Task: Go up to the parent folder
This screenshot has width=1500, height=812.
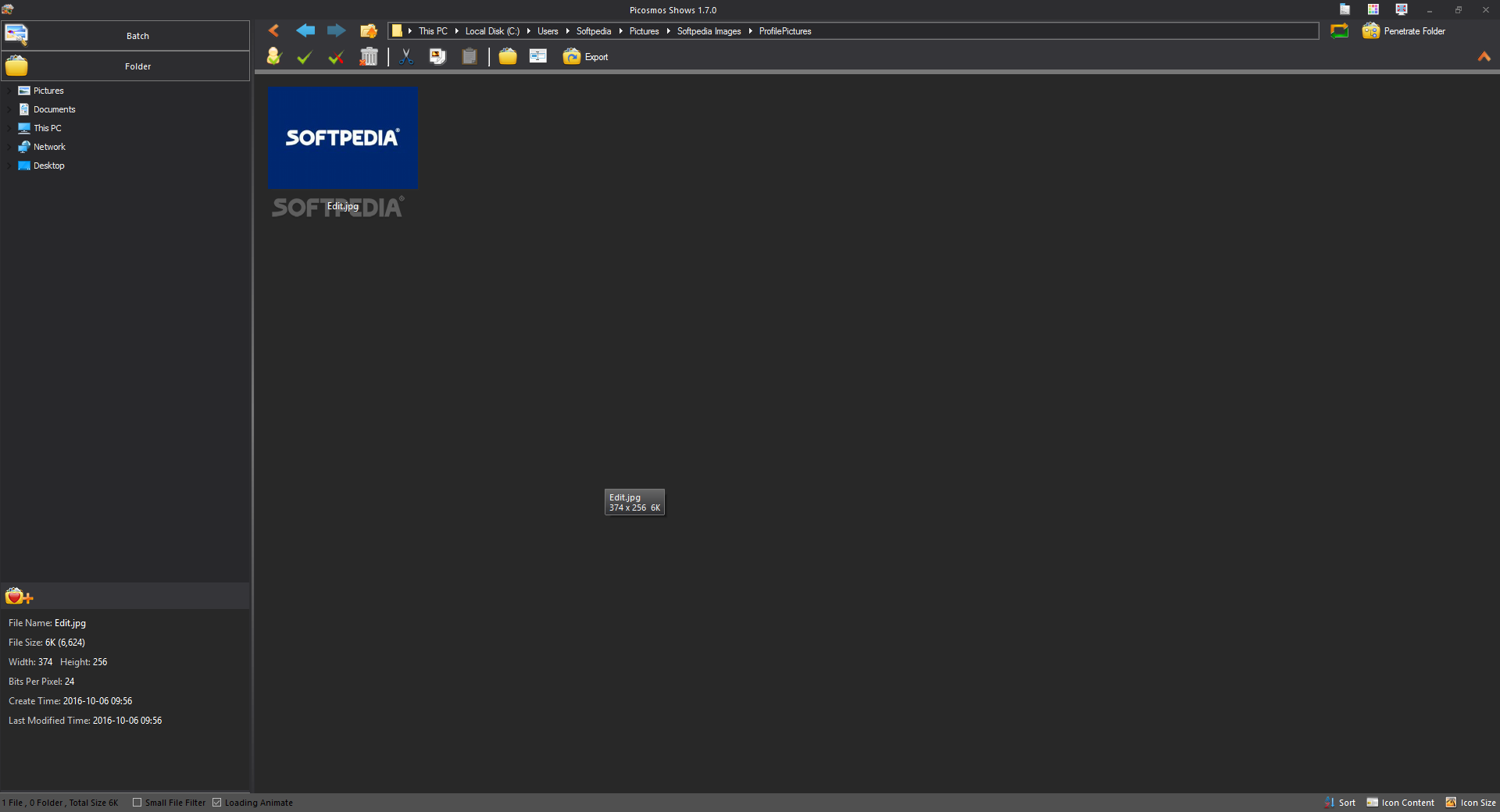Action: (x=369, y=30)
